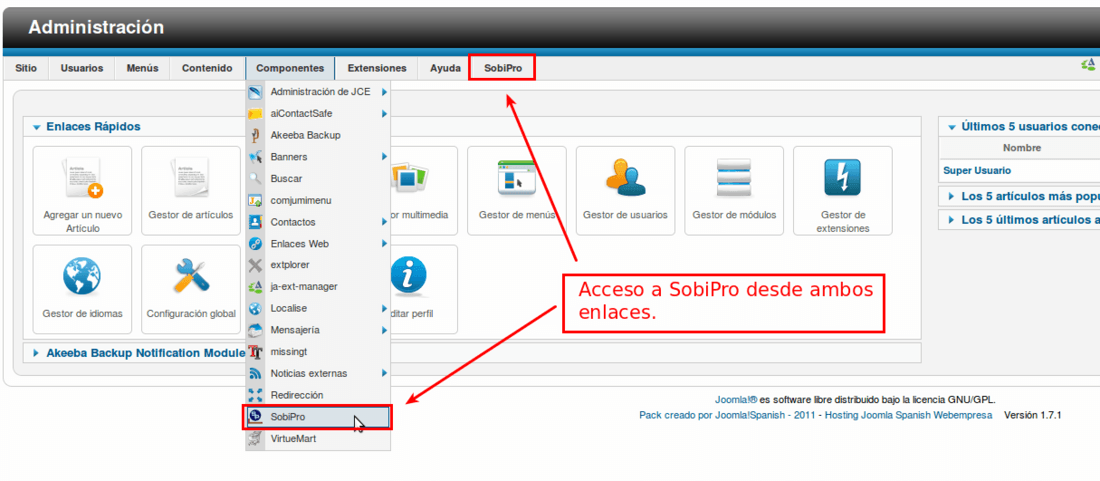Viewport: 1100px width, 481px height.
Task: Open the Gestor de artículos icon
Action: 190,191
